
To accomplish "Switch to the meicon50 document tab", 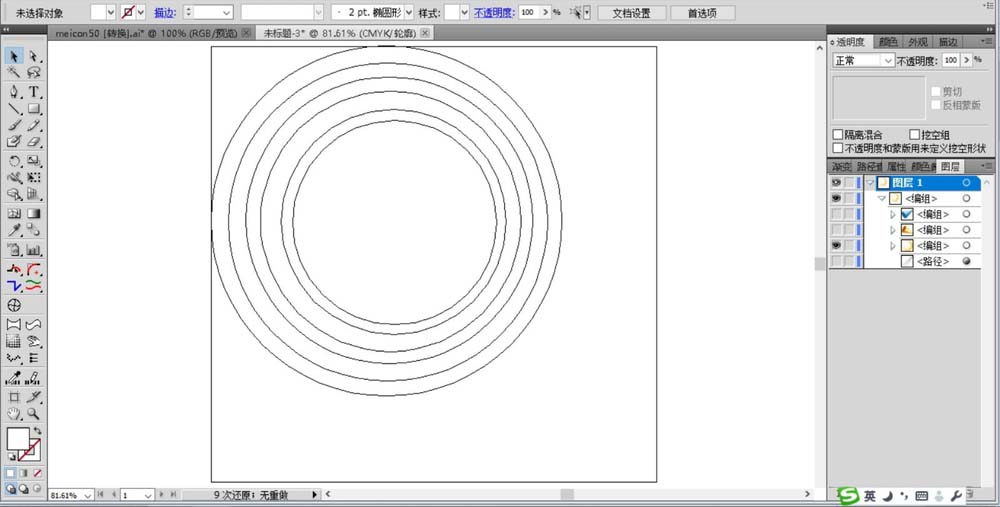I will pos(148,33).
